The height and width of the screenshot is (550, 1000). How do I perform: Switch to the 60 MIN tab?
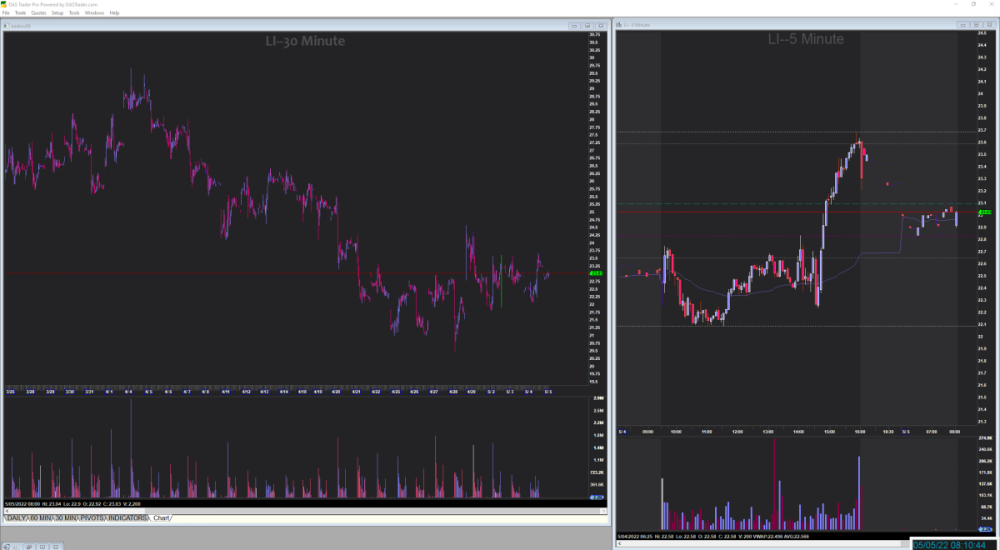coord(42,518)
